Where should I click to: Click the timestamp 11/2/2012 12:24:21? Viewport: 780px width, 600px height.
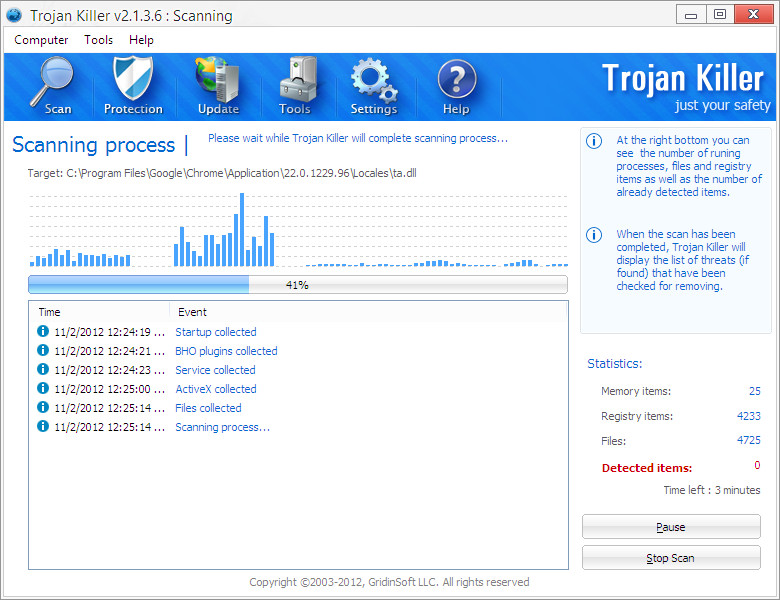[x=109, y=351]
